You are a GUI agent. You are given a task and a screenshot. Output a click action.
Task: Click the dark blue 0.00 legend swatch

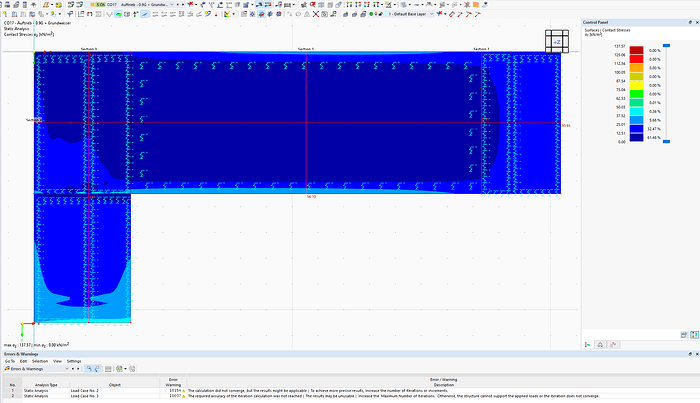point(636,137)
